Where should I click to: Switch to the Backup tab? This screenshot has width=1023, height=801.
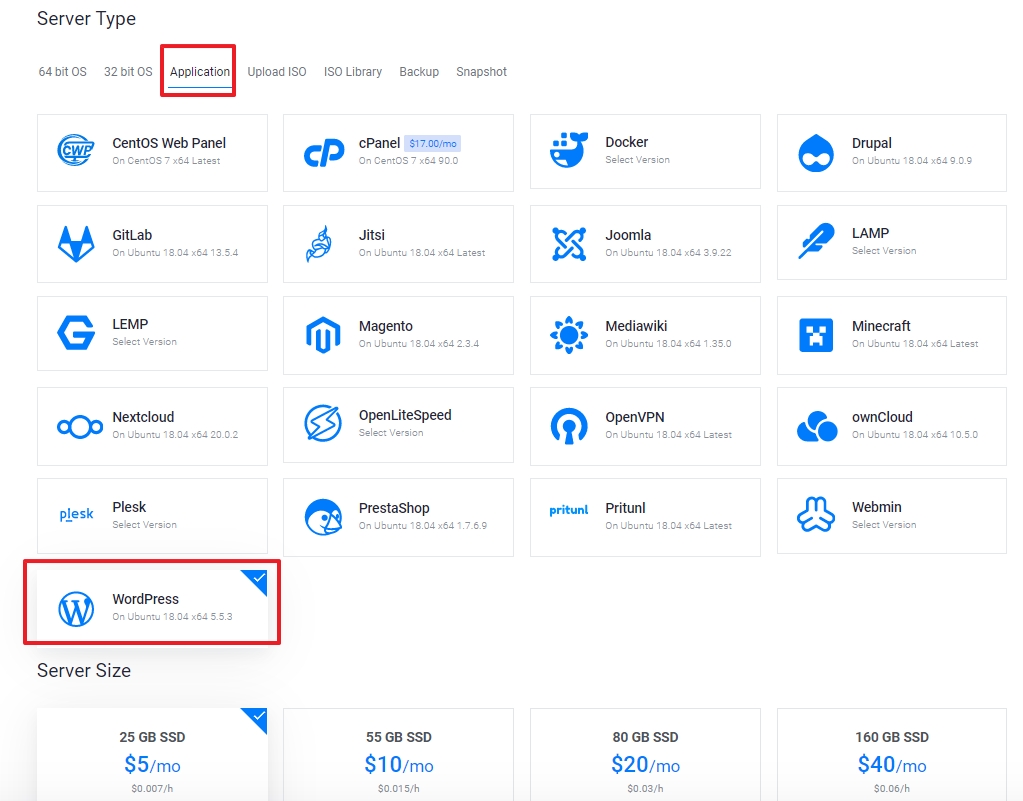tap(419, 72)
